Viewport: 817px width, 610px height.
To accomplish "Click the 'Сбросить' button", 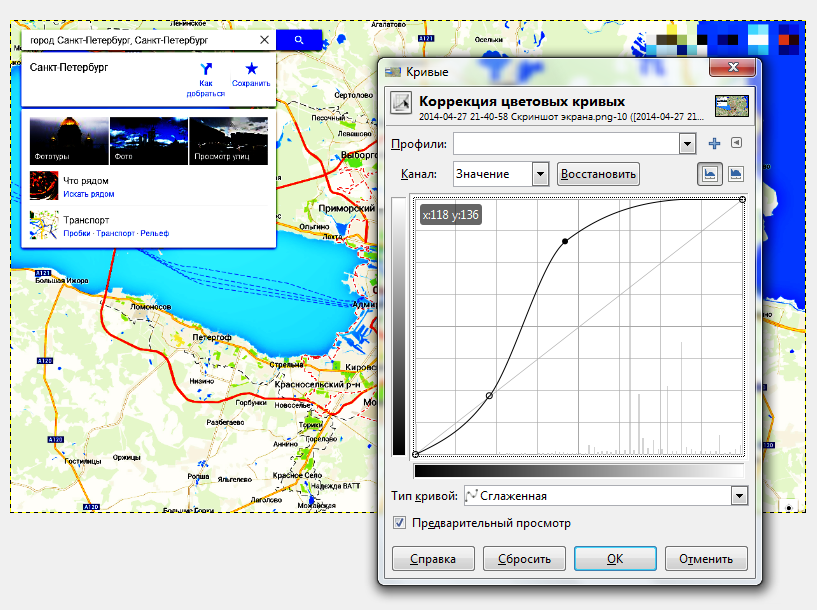I will (x=524, y=559).
